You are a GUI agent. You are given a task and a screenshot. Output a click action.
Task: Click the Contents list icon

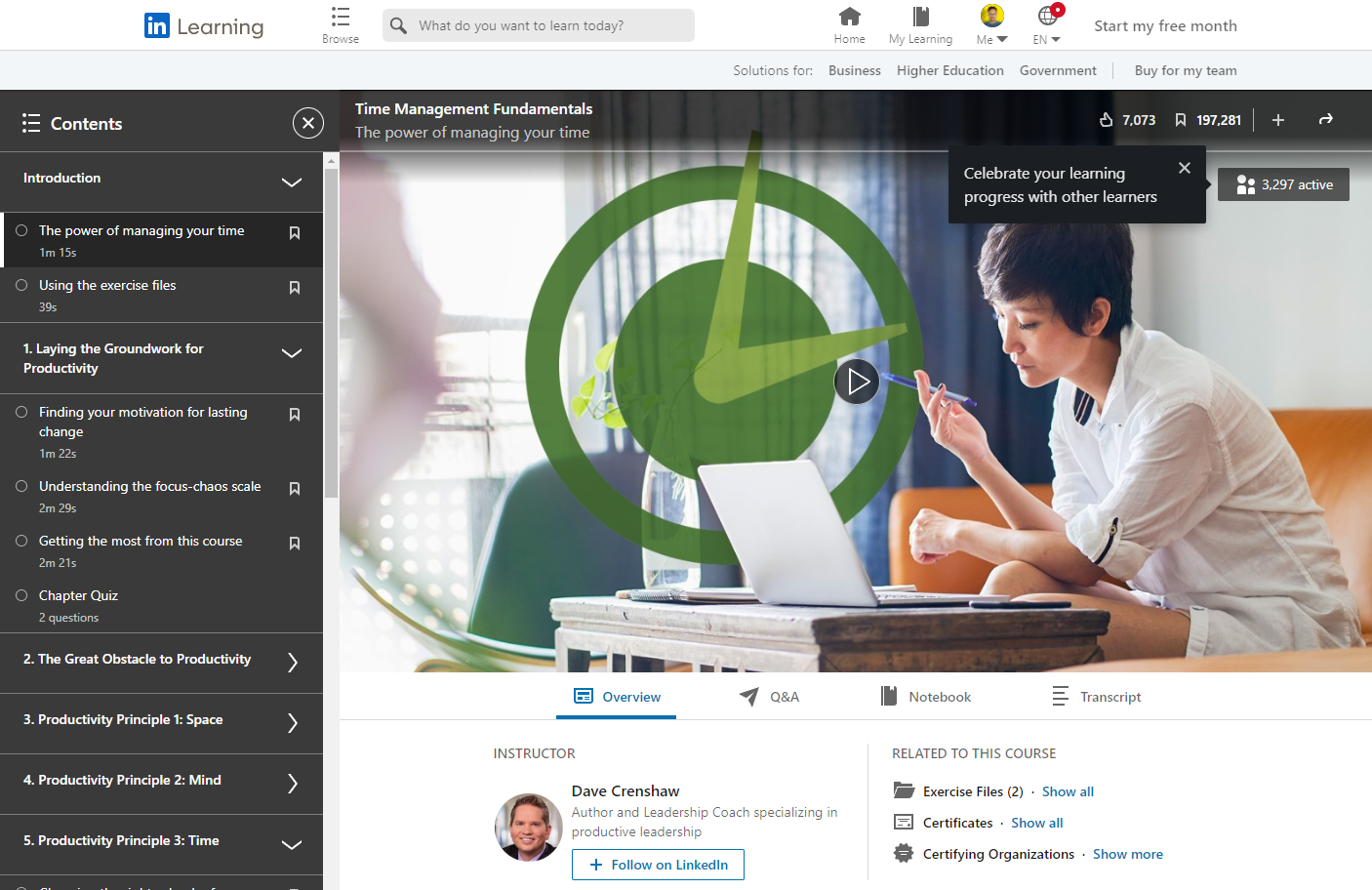click(x=31, y=123)
